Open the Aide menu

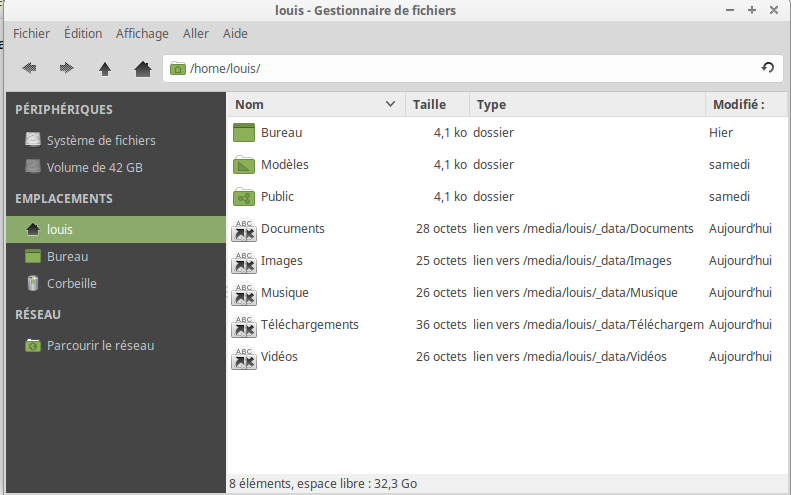pos(235,33)
